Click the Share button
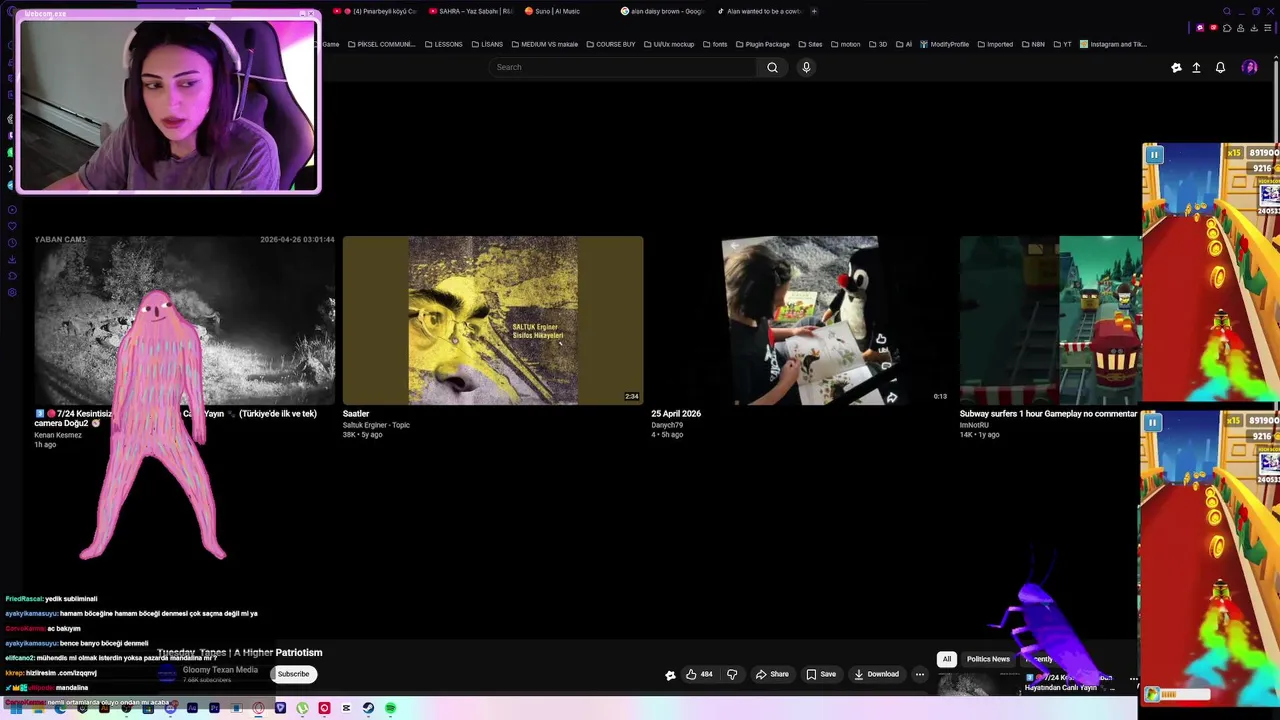The height and width of the screenshot is (720, 1280). coord(772,674)
